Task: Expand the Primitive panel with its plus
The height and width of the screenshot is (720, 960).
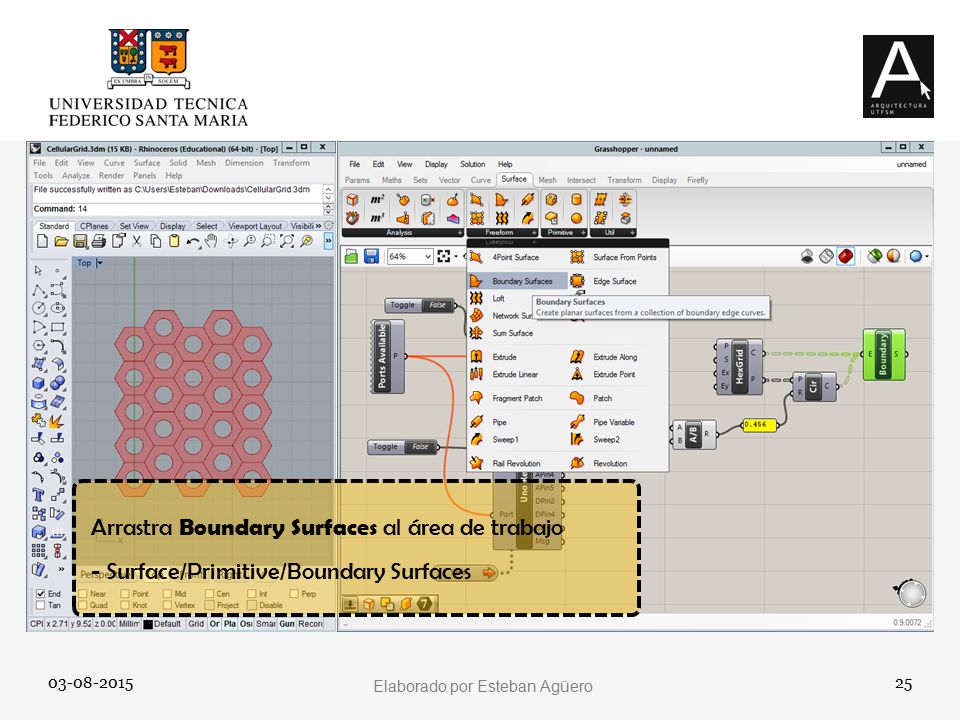Action: pos(583,233)
